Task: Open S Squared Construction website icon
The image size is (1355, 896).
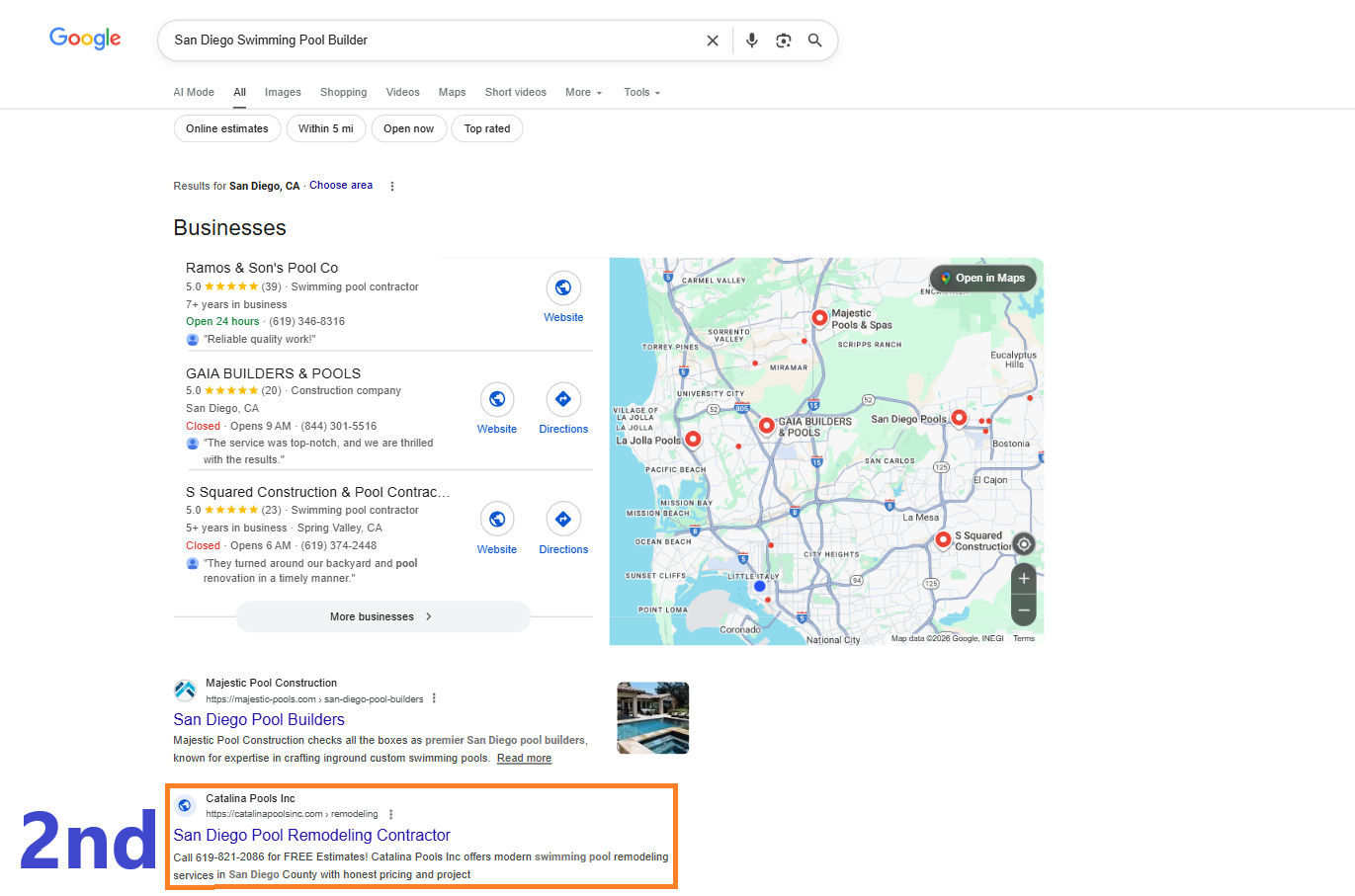Action: pyautogui.click(x=497, y=519)
